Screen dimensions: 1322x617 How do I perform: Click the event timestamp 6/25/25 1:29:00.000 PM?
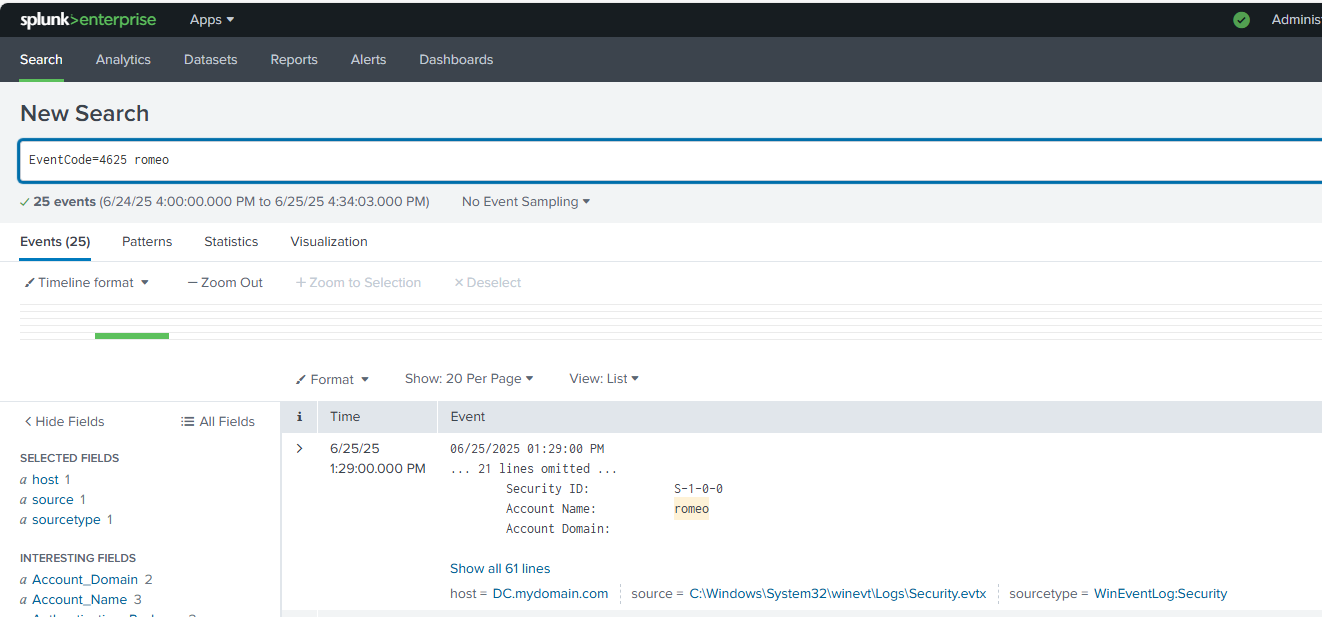(378, 458)
